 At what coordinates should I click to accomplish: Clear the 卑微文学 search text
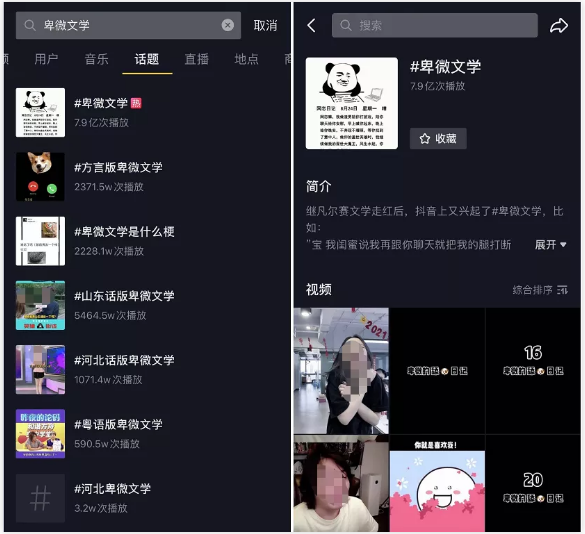click(228, 25)
